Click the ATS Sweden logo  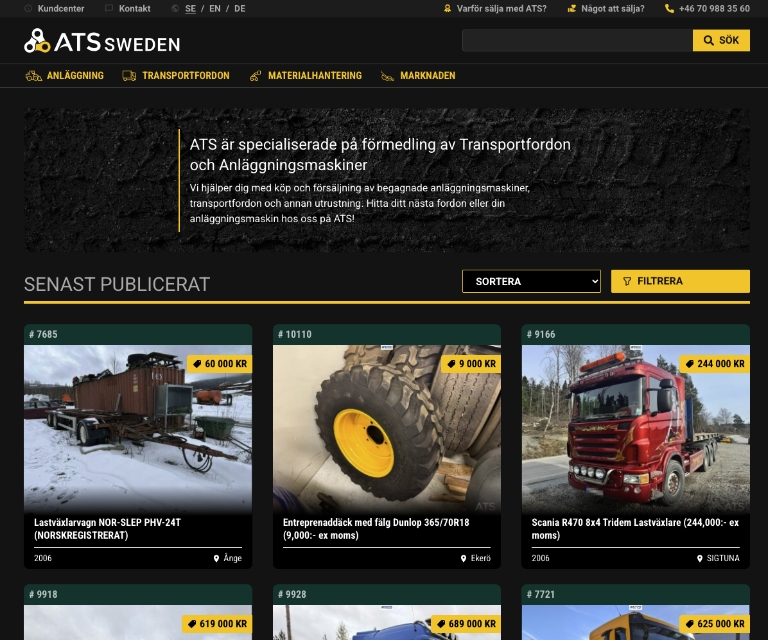pos(102,42)
